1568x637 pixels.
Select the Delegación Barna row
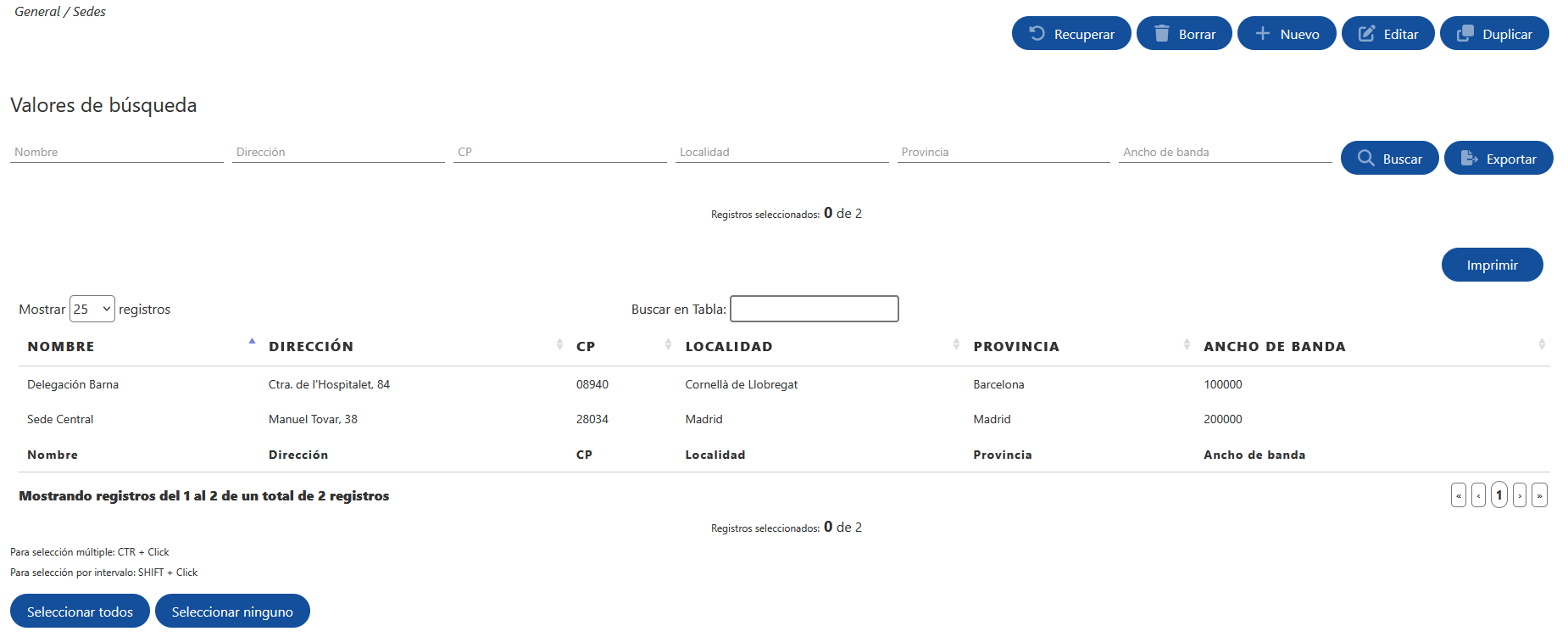point(784,384)
